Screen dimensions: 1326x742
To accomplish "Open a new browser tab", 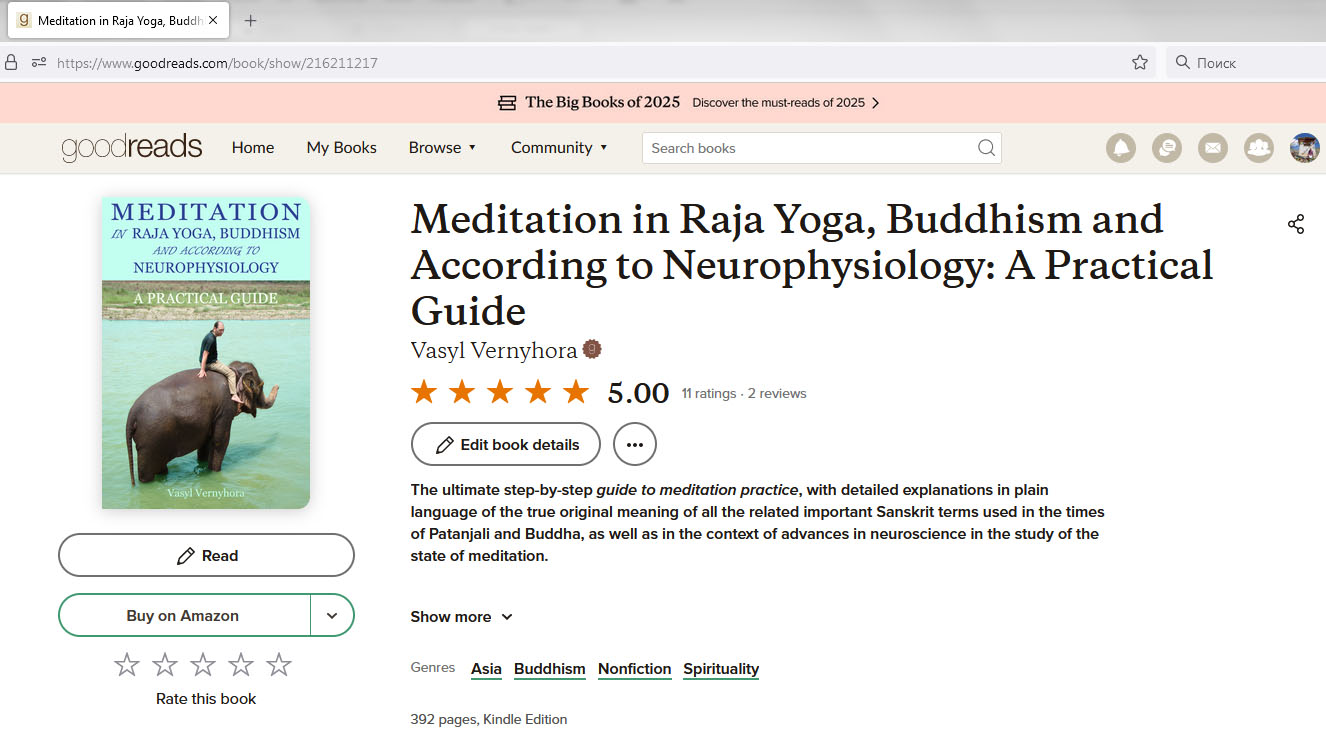I will tap(250, 20).
